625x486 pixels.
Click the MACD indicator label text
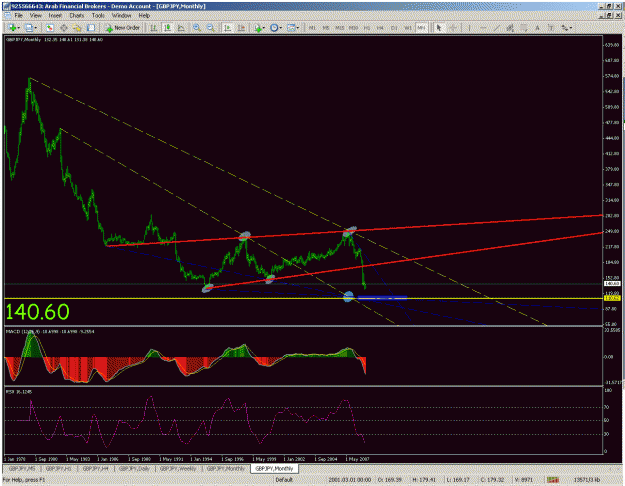[50, 331]
